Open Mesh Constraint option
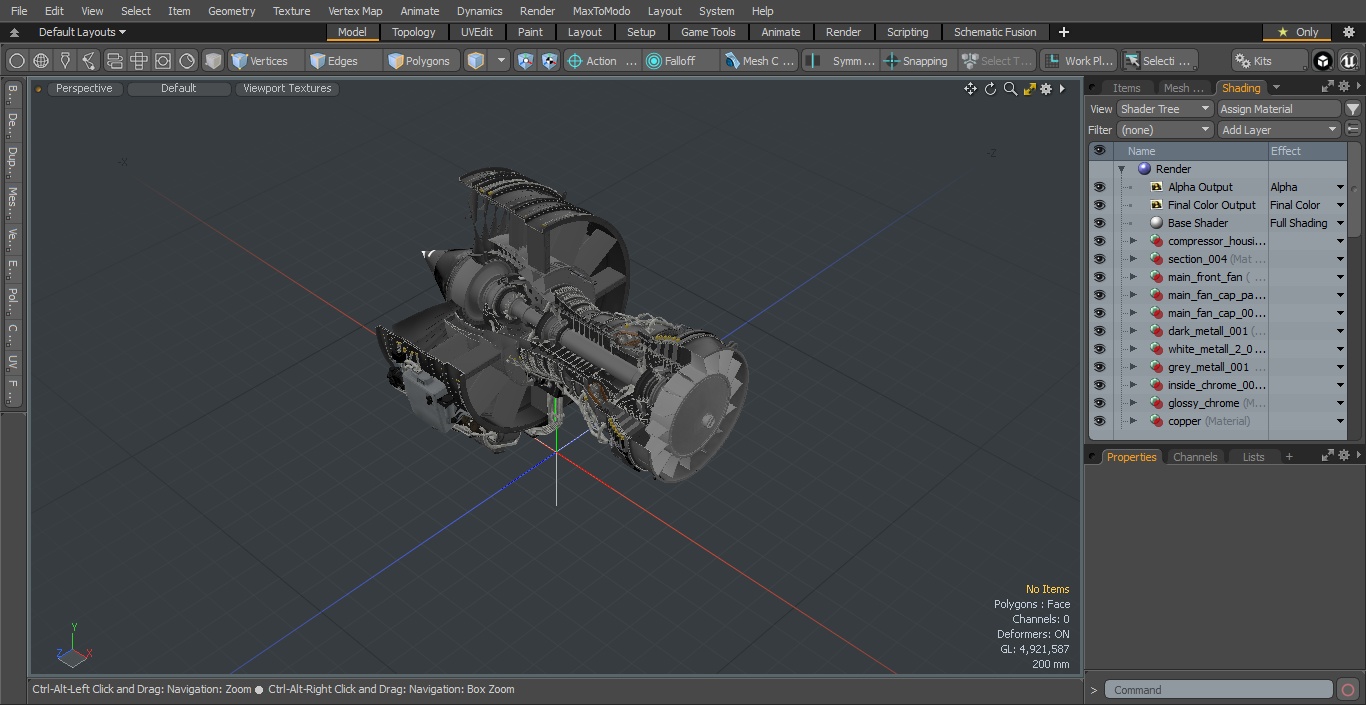 tap(760, 61)
